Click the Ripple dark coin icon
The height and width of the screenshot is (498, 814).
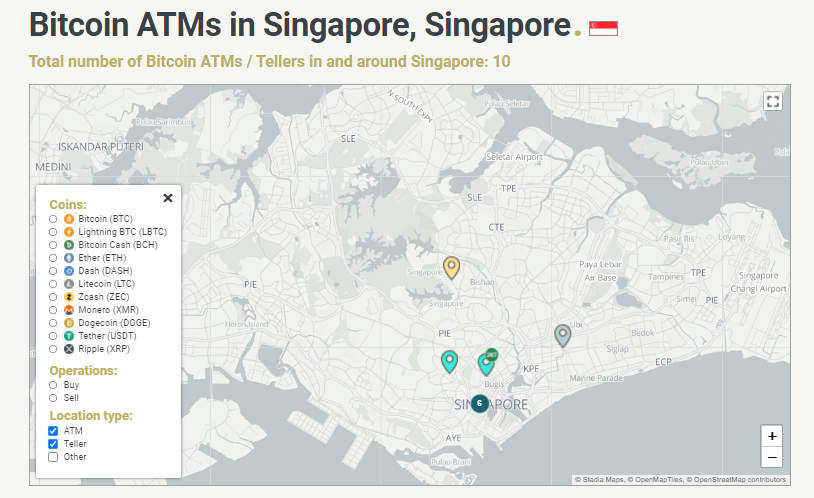[69, 349]
